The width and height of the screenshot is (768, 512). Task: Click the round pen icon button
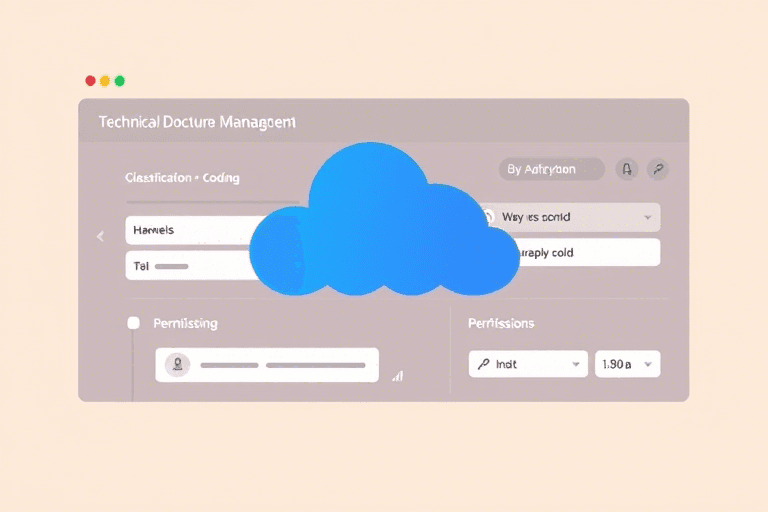tap(657, 169)
